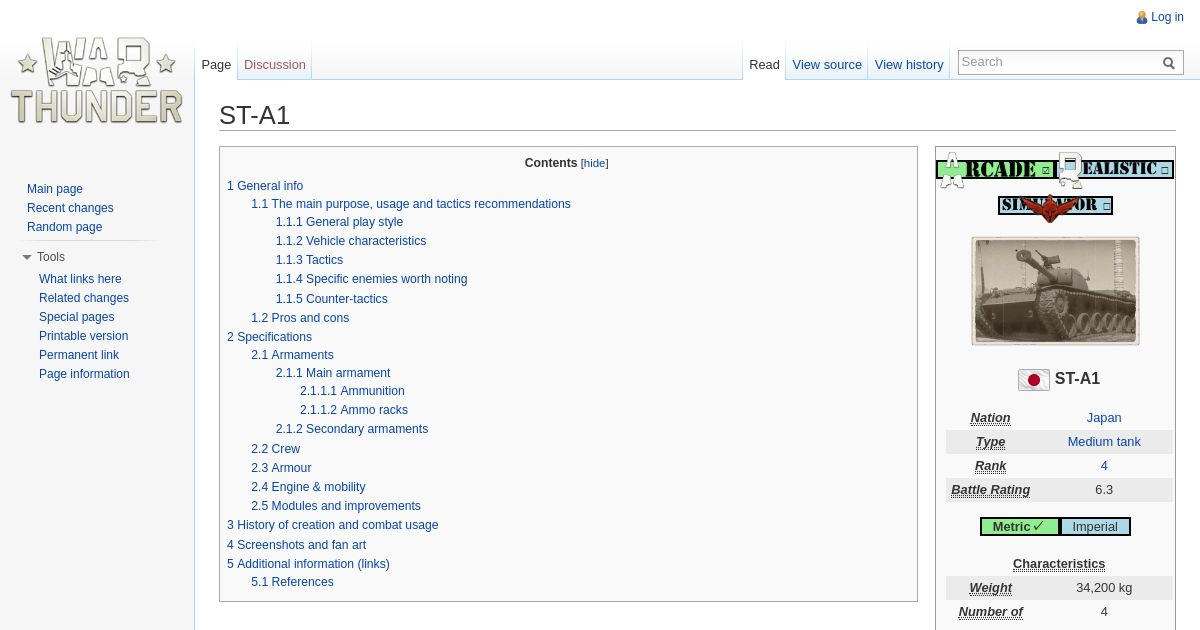Jump to 1.1.5 Counter-tactics
Viewport: 1200px width, 630px height.
tap(332, 299)
